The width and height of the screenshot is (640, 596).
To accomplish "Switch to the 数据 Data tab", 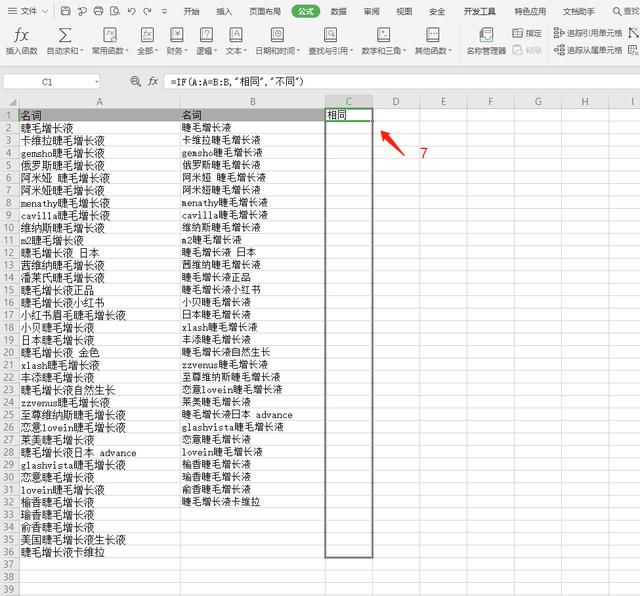I will (338, 11).
